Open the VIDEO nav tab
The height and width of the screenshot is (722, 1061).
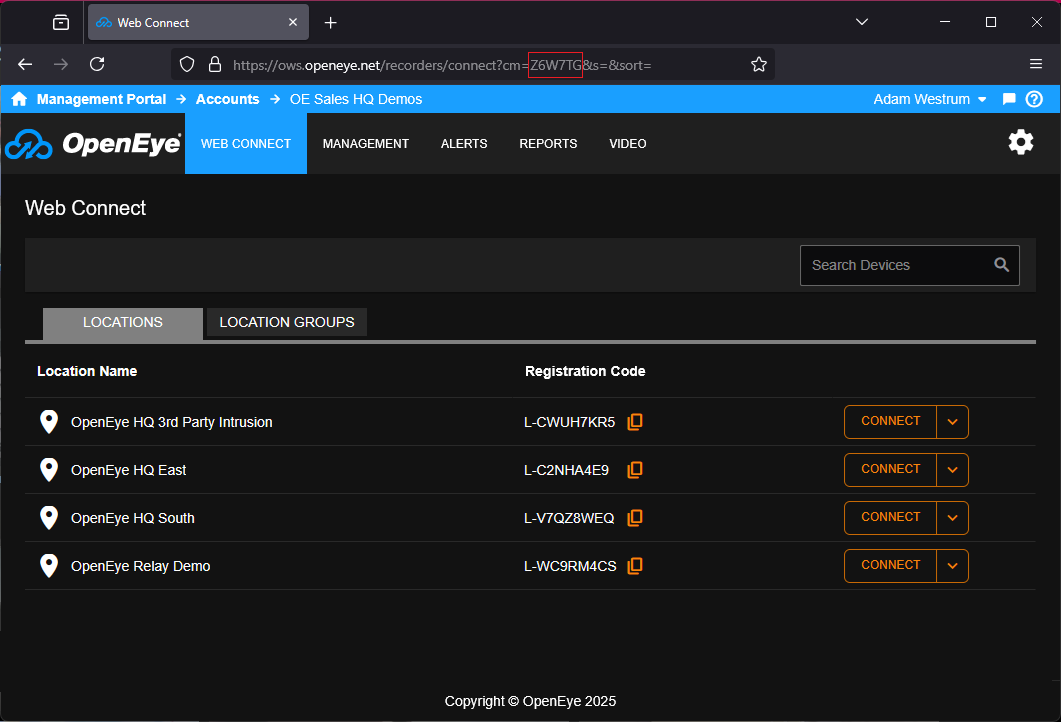pyautogui.click(x=628, y=143)
